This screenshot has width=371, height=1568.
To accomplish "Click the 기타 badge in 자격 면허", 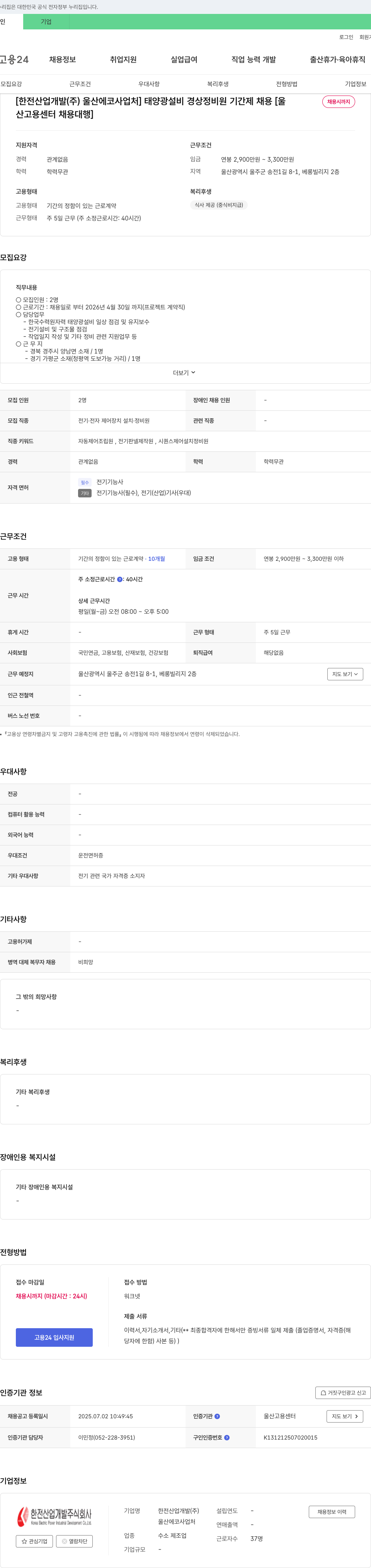I will tap(85, 493).
